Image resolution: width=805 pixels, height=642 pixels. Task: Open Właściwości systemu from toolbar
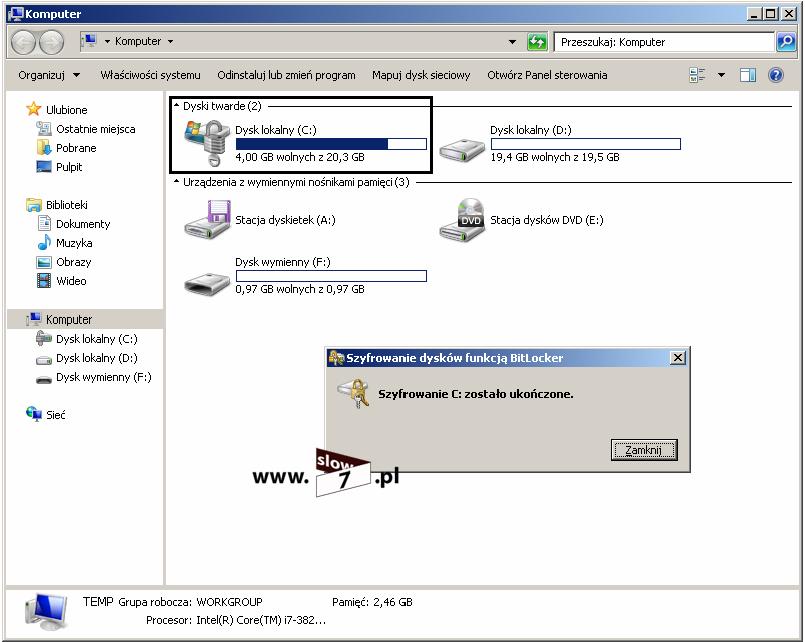click(150, 75)
